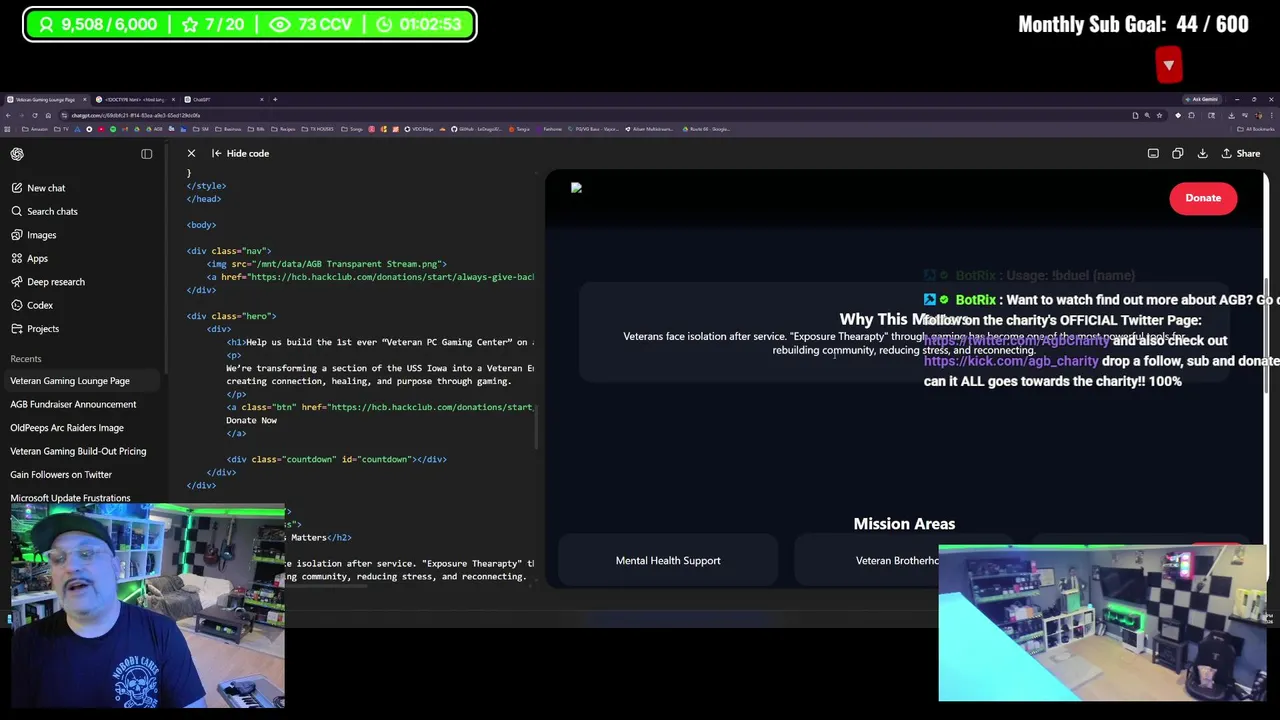Click the Mental Health Support card

click(x=668, y=560)
